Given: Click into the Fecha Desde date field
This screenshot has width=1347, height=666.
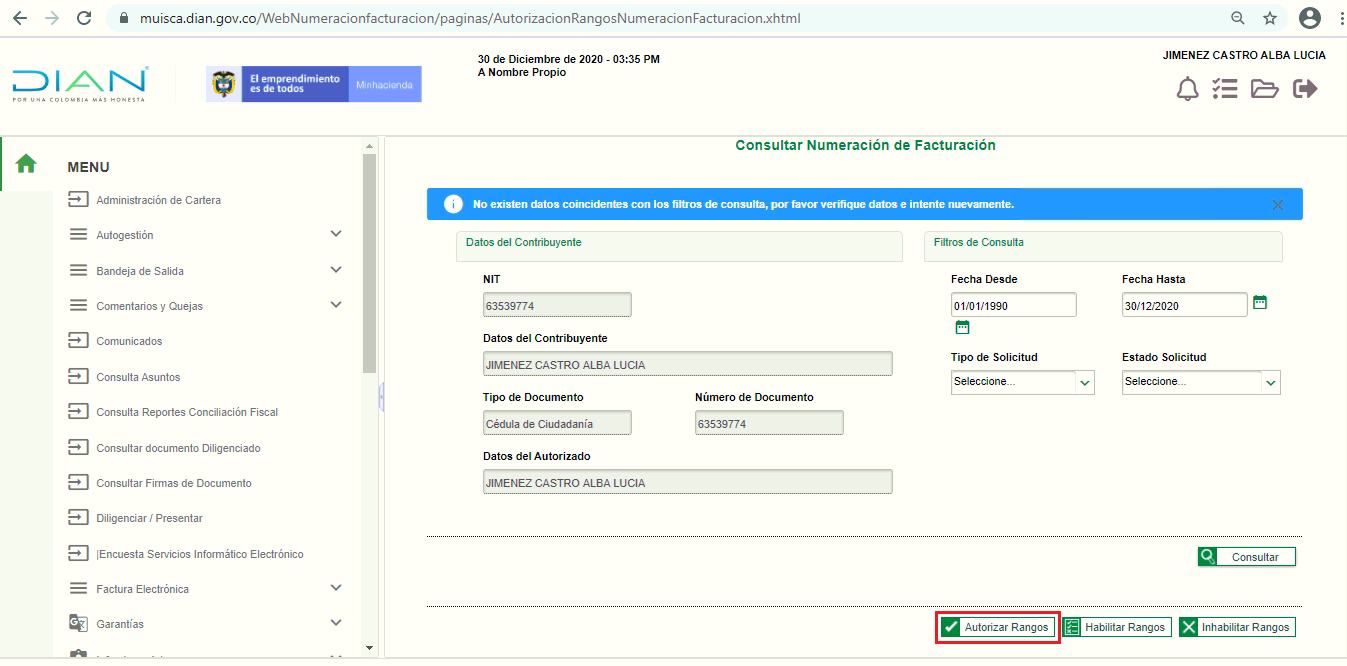Looking at the screenshot, I should [x=1013, y=306].
